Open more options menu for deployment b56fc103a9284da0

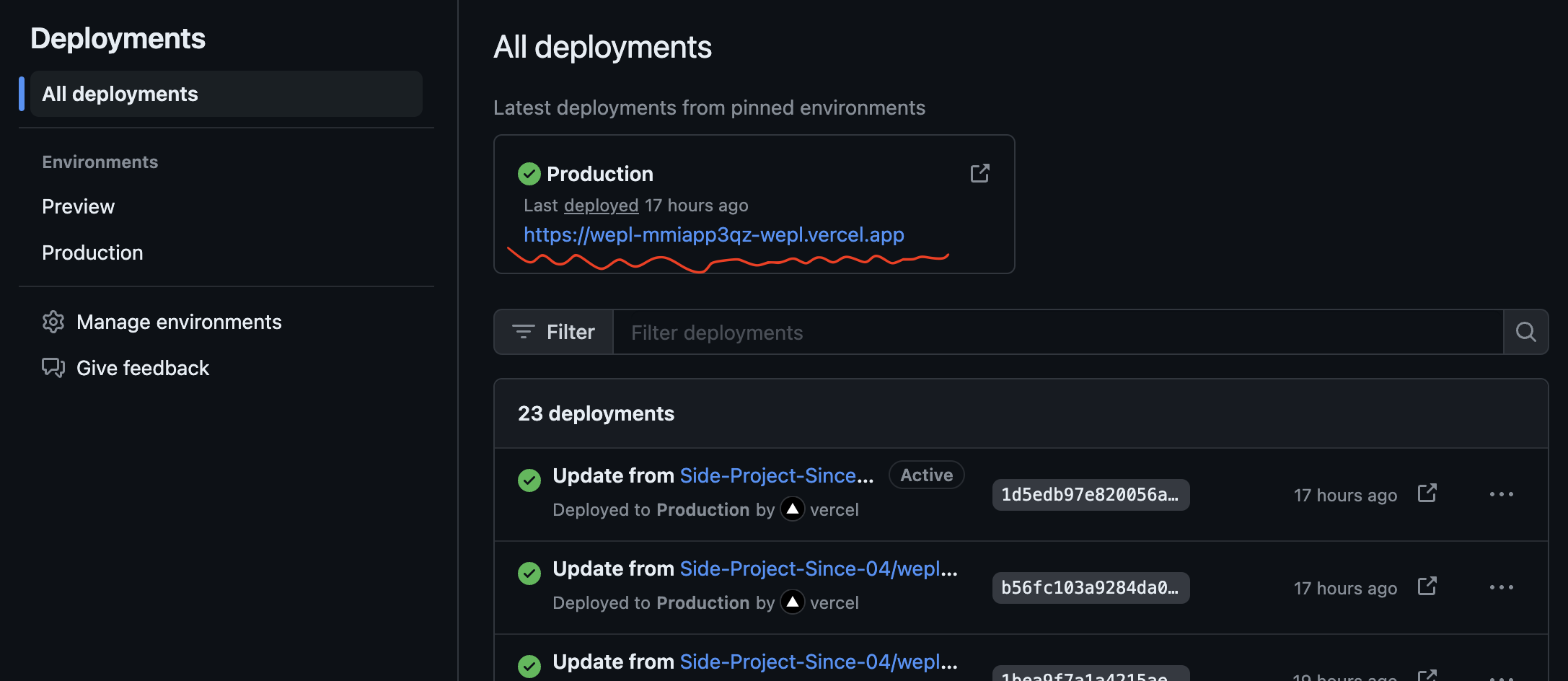point(1502,587)
